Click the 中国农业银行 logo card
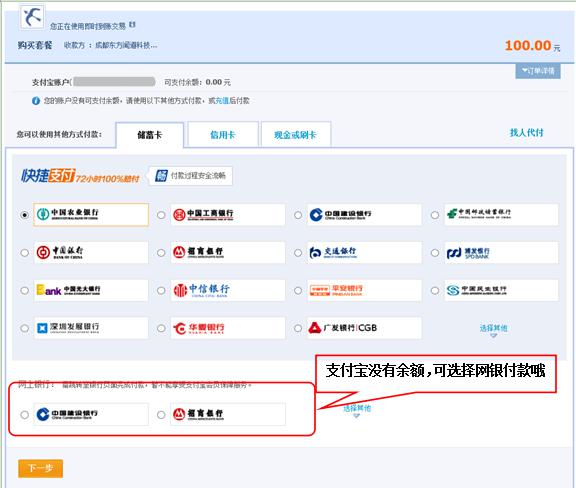Image resolution: width=576 pixels, height=488 pixels. pos(91,215)
